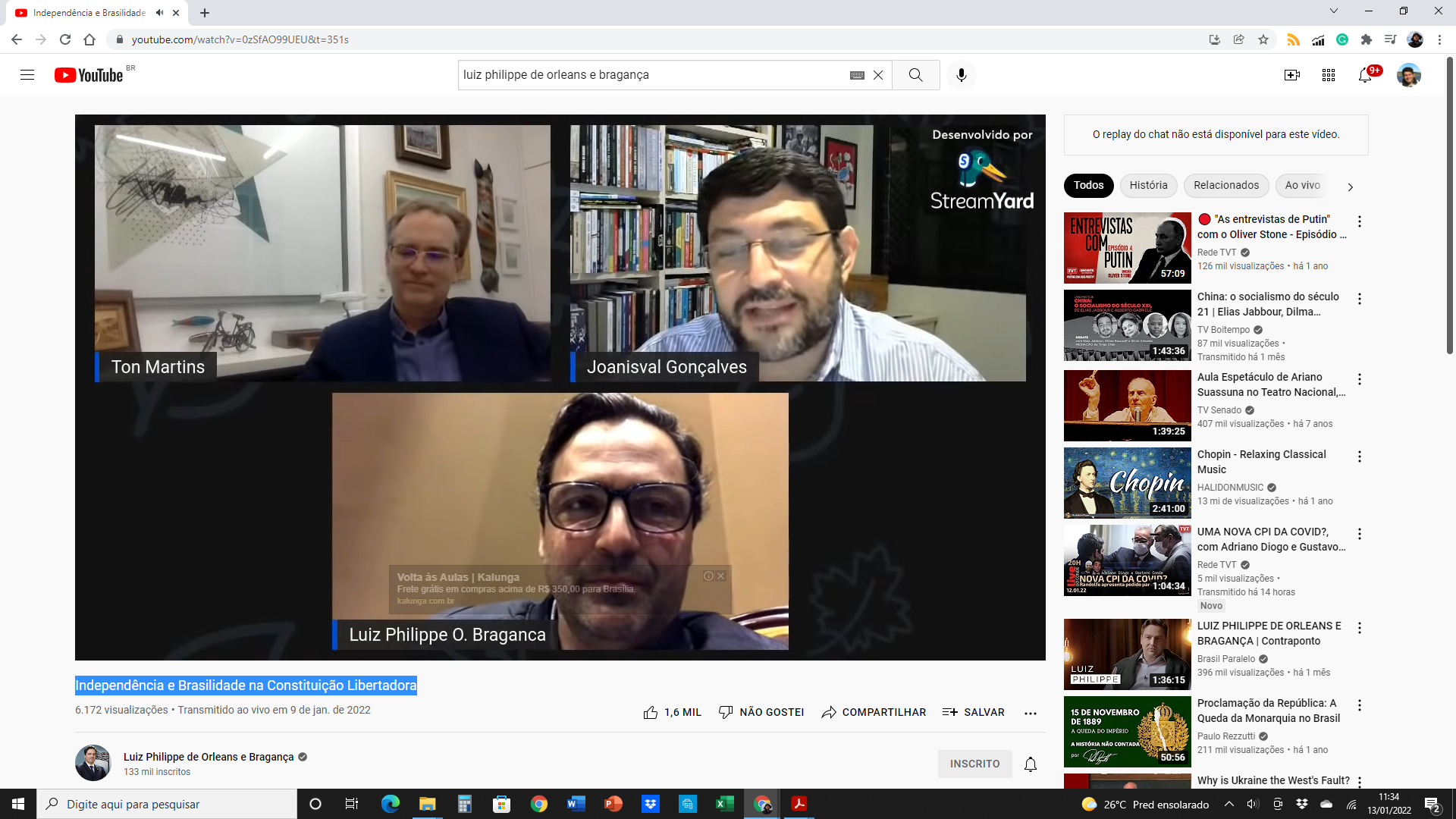Clear the search box with X icon
This screenshot has height=819, width=1456.
(878, 75)
